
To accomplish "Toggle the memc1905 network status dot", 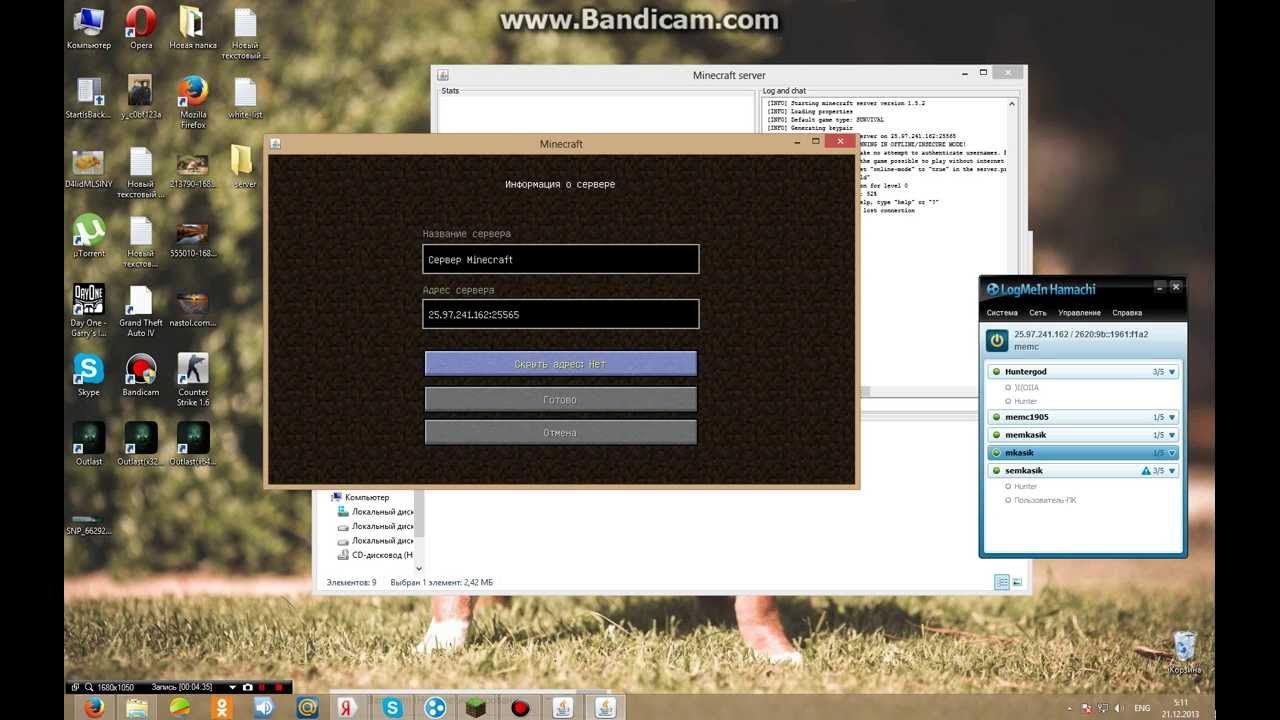I will pos(996,417).
